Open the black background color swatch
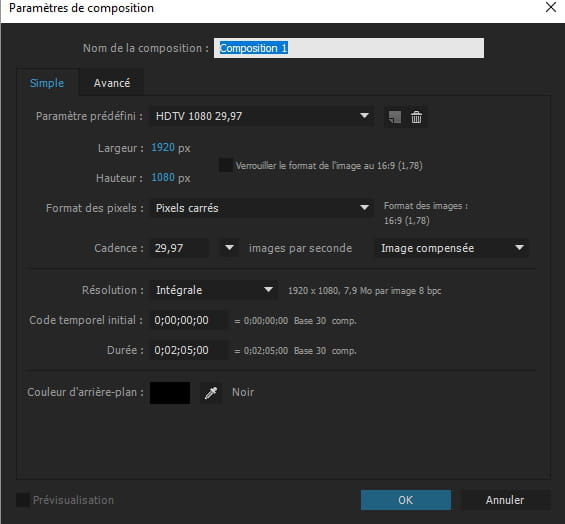The height and width of the screenshot is (524, 565). coord(170,393)
